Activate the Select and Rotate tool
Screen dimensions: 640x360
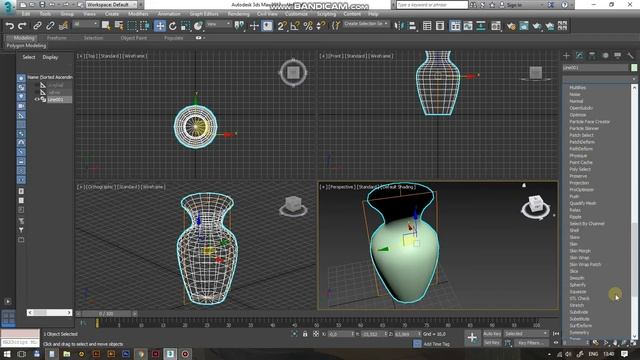coord(173,26)
